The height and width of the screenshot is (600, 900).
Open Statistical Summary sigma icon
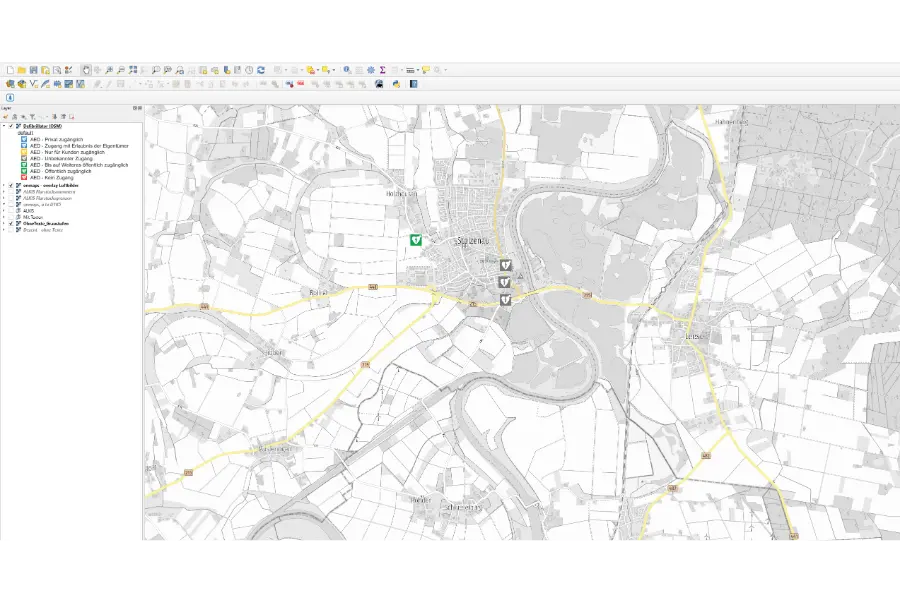click(382, 70)
